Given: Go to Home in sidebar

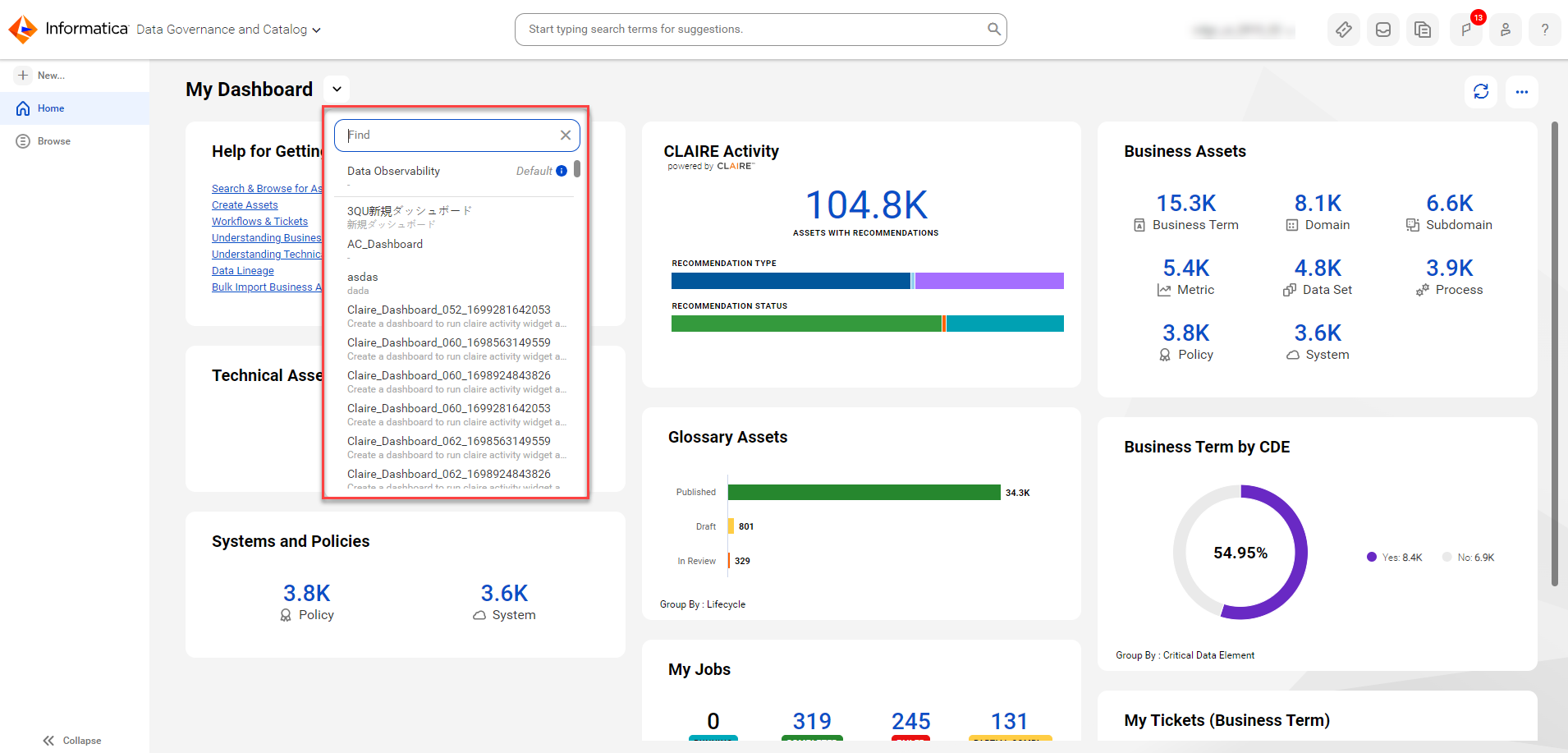Looking at the screenshot, I should 74,108.
